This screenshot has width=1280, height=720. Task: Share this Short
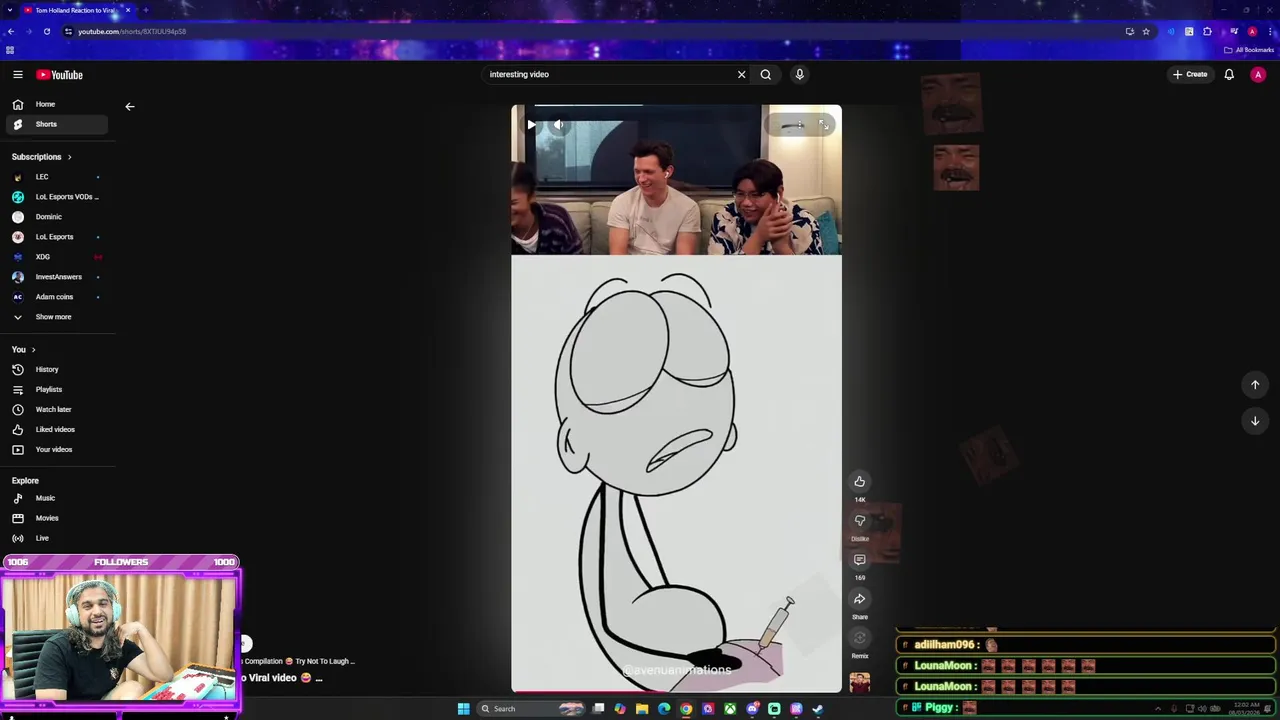(859, 599)
